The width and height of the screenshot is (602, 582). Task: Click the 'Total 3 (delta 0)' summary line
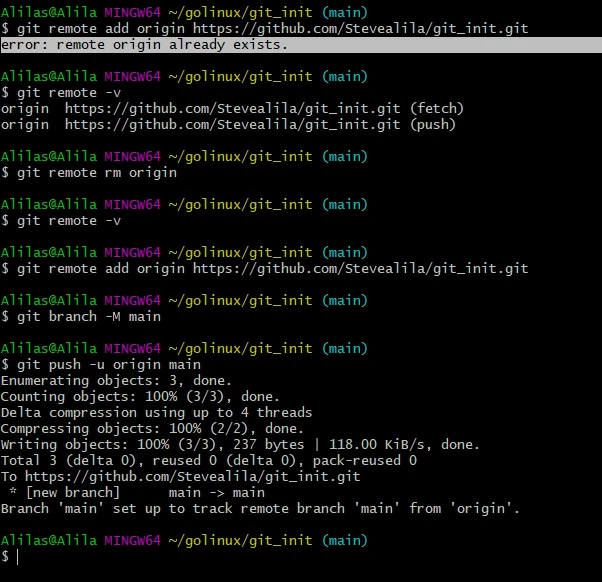(208, 460)
